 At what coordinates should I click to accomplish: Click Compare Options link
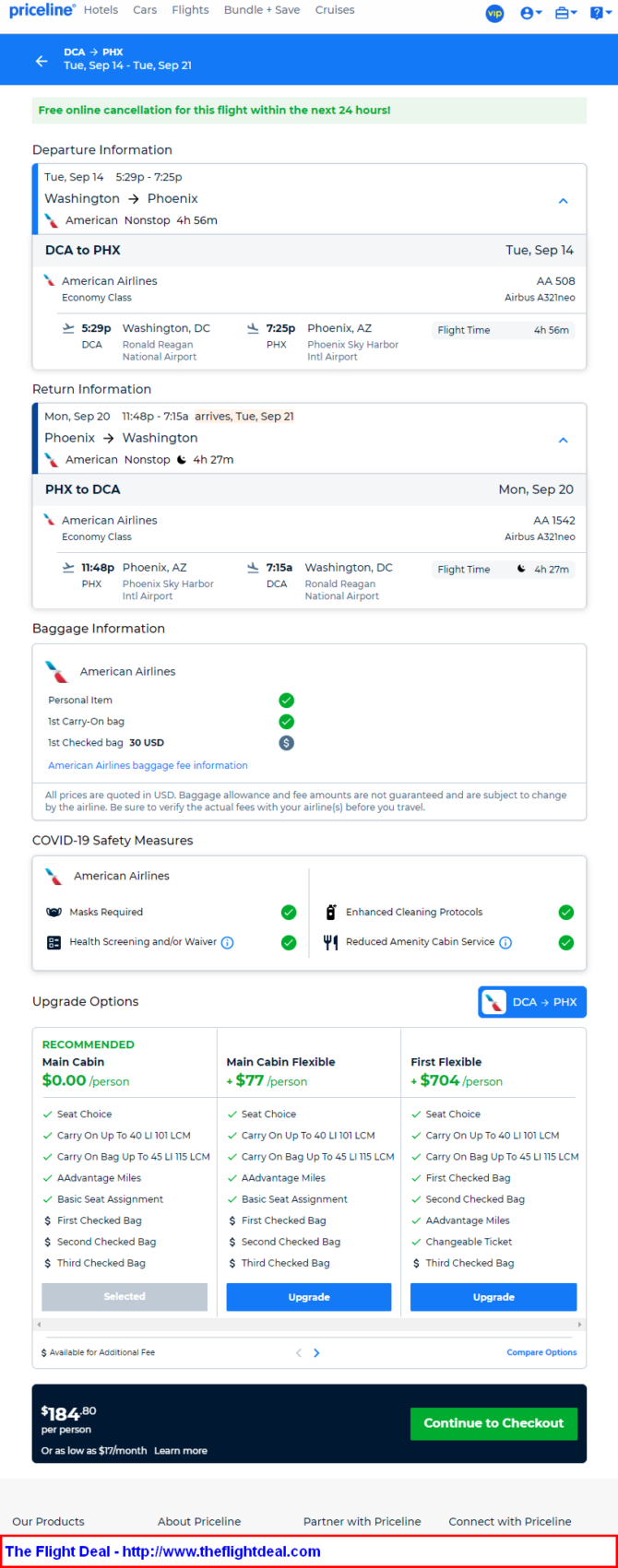coord(541,1353)
